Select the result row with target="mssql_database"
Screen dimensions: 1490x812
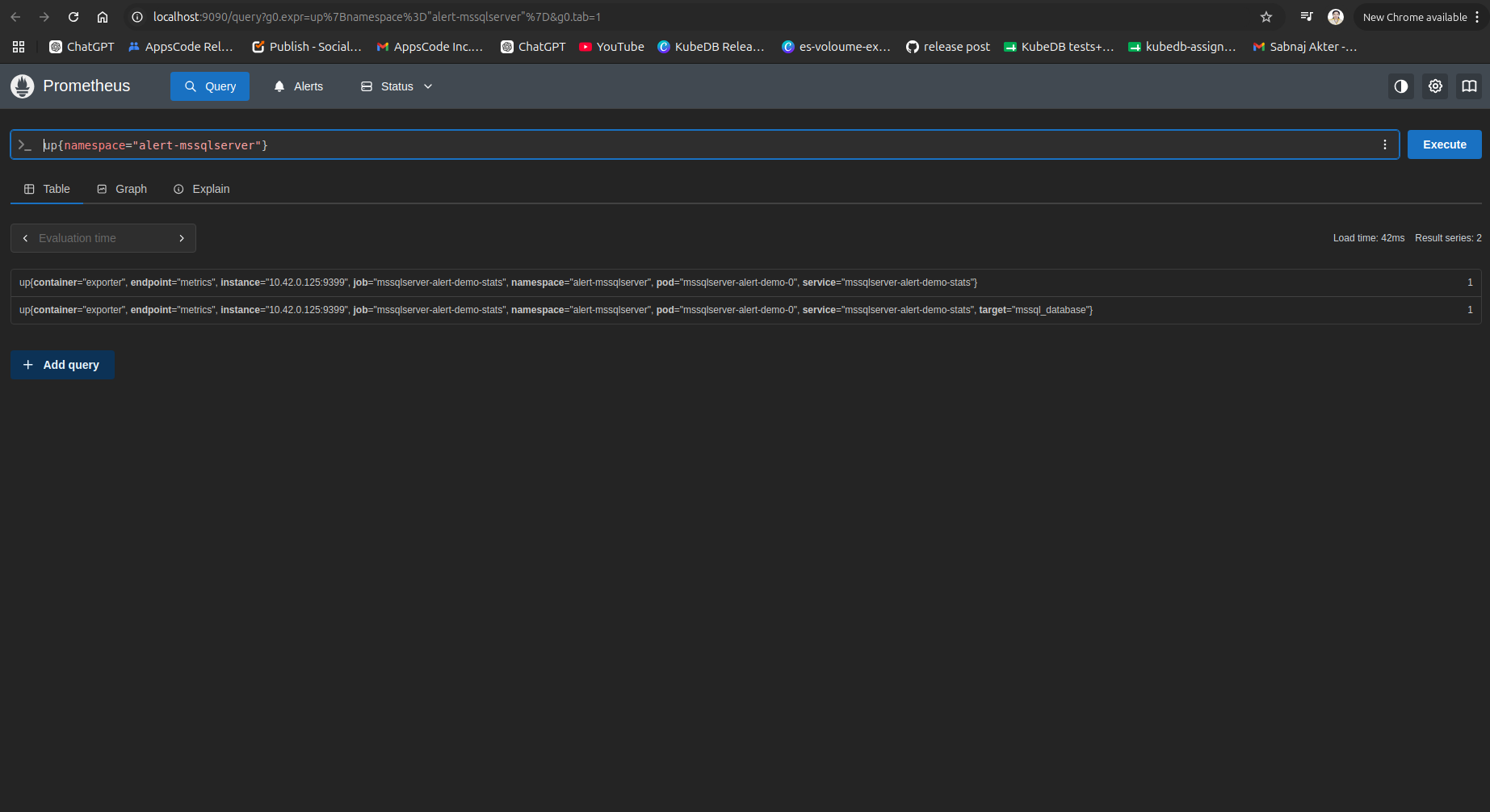[745, 310]
